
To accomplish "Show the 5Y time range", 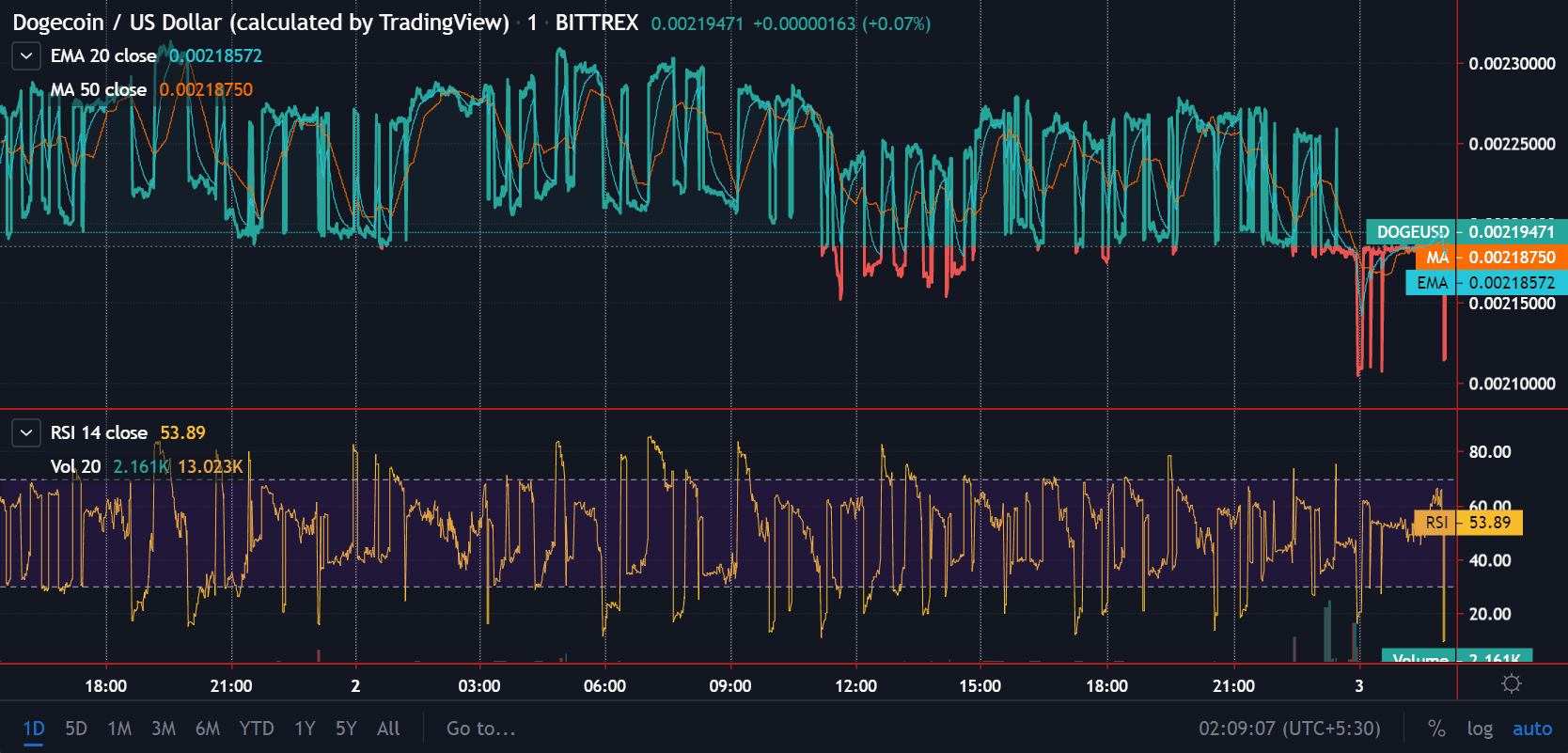I will point(346,729).
